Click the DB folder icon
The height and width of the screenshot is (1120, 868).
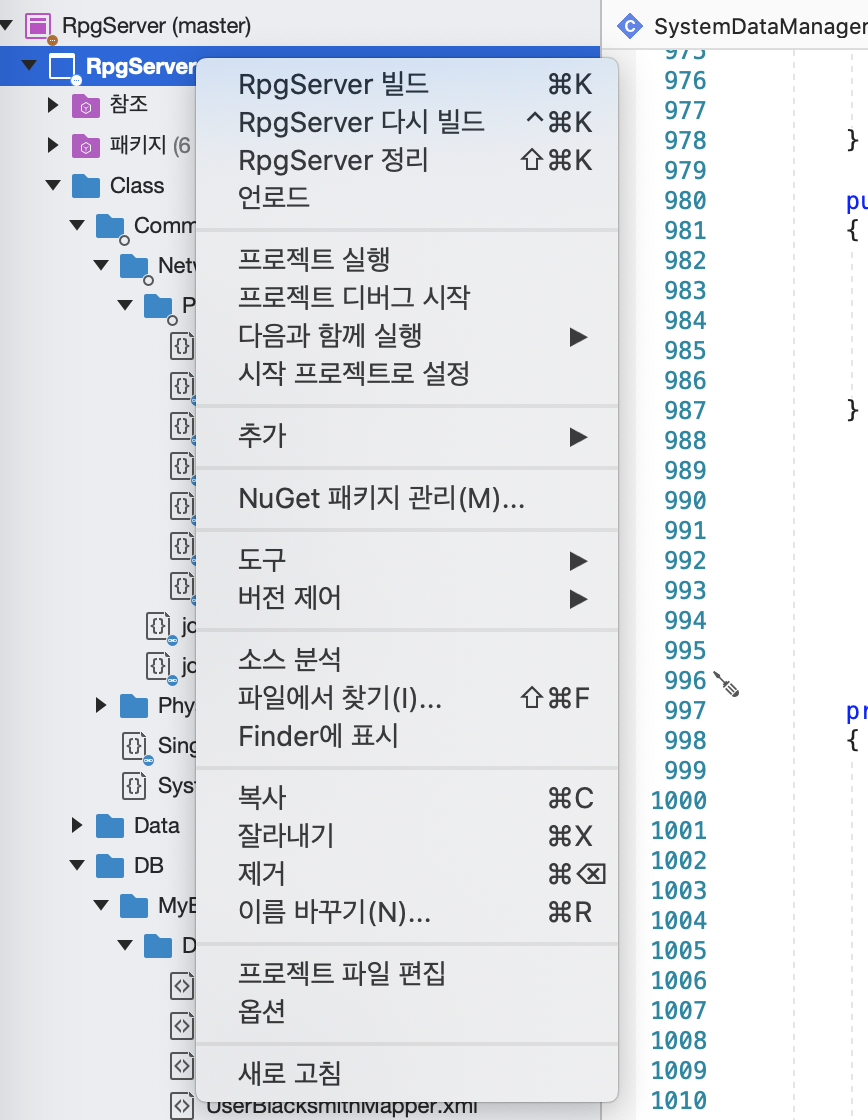[x=110, y=866]
